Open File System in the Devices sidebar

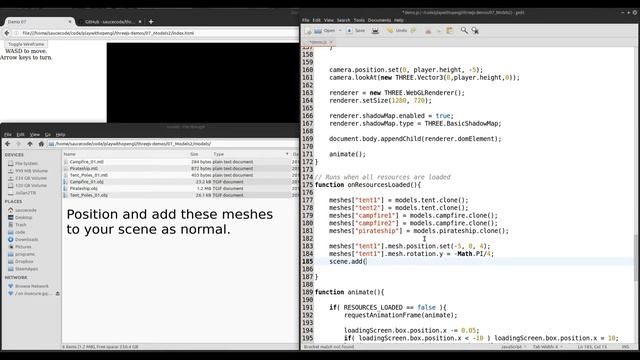tap(26, 163)
